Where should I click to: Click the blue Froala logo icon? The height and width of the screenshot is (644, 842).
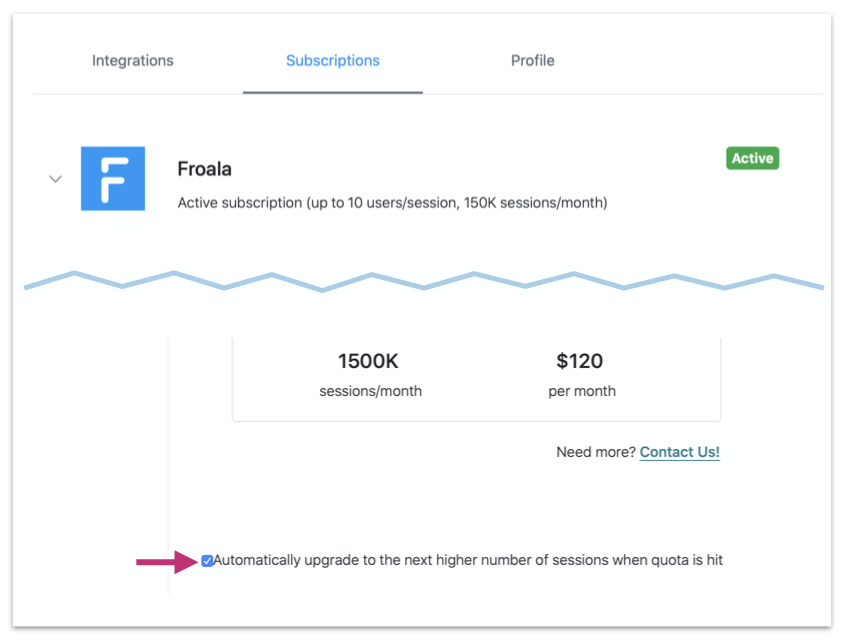click(113, 179)
